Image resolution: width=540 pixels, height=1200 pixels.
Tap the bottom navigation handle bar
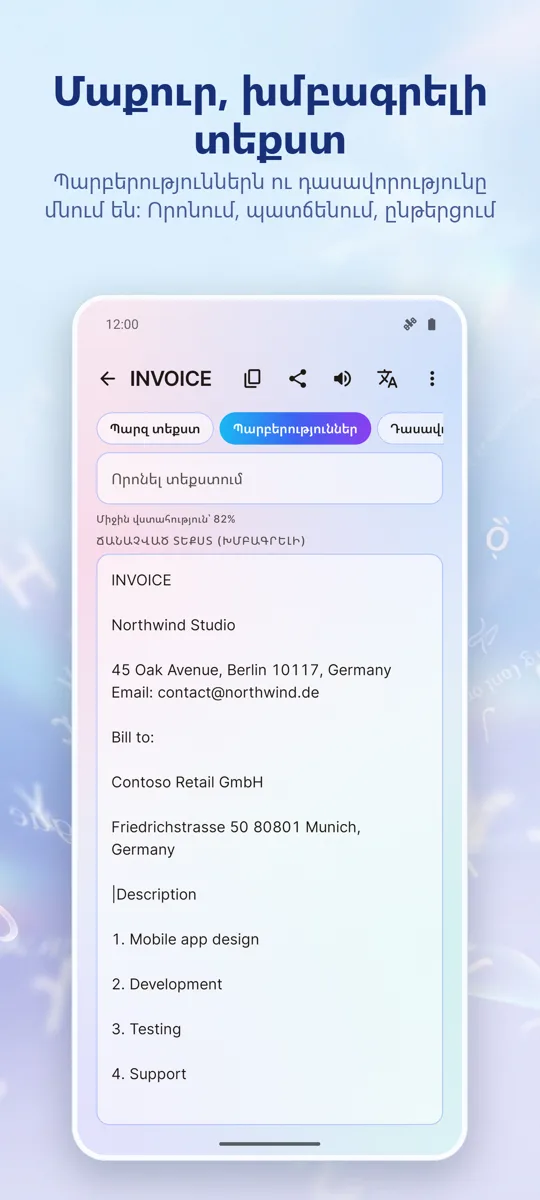(270, 1144)
